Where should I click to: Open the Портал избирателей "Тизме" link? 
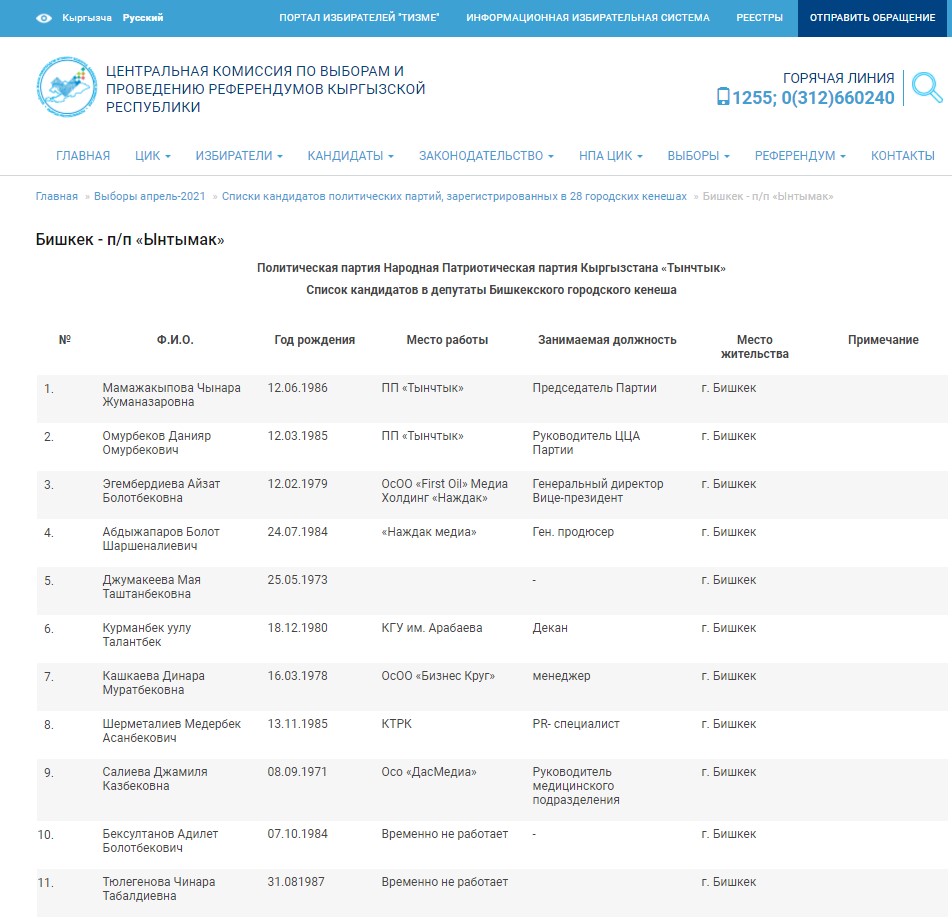[359, 18]
